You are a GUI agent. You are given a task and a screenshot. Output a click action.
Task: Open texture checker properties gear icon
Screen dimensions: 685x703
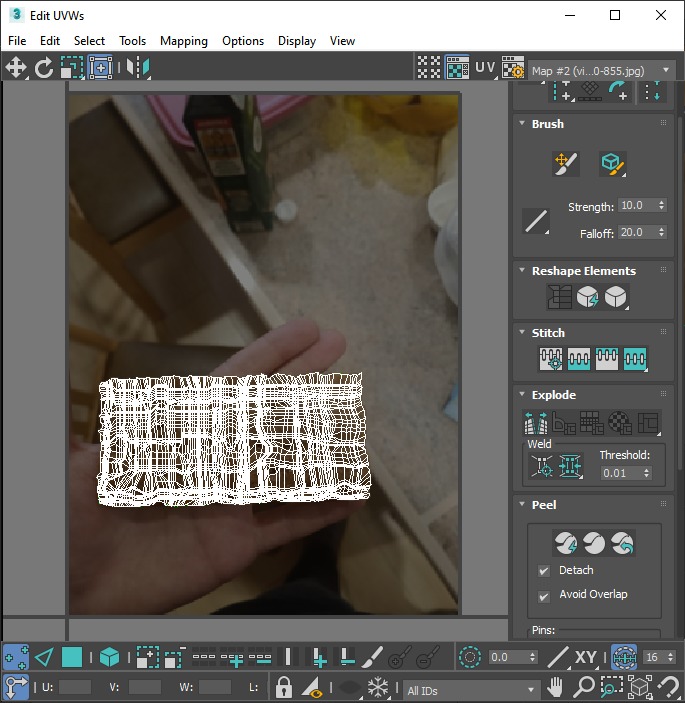click(513, 68)
